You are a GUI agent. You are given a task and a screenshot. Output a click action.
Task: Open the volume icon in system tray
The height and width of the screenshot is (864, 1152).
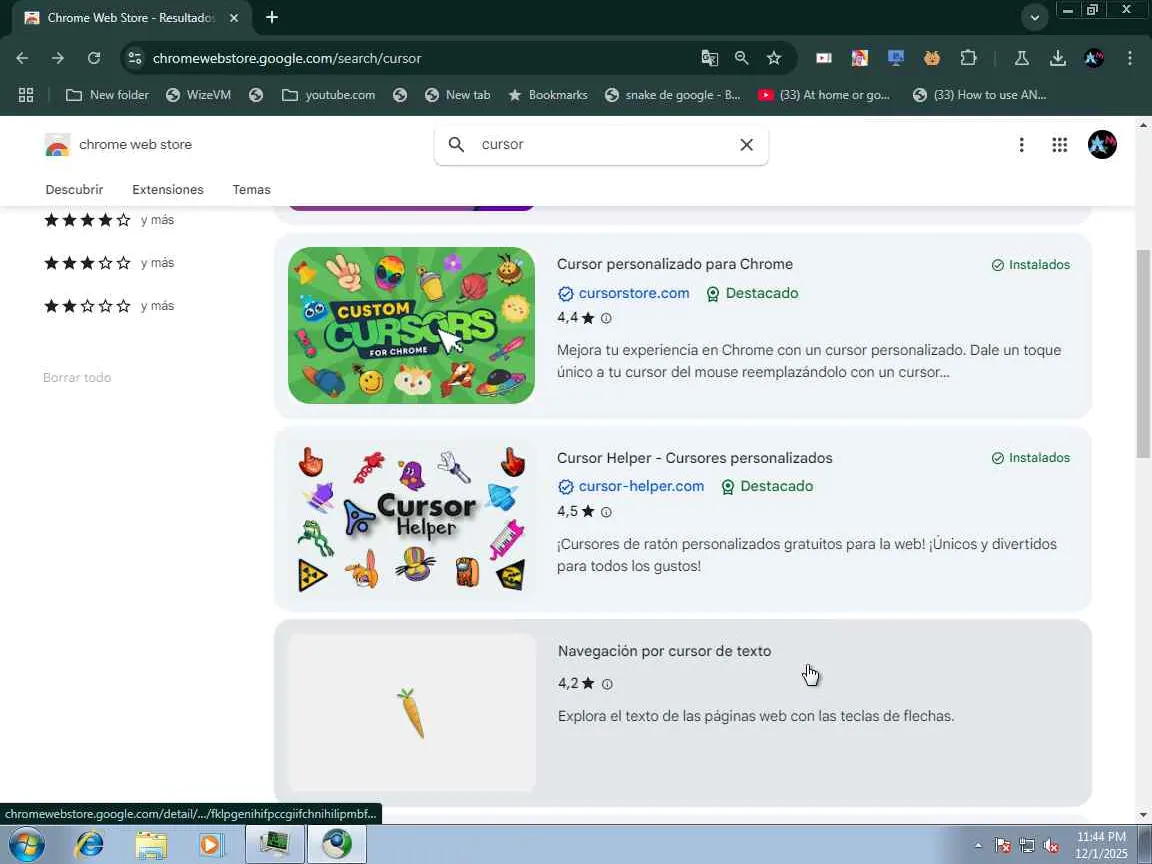tap(1051, 846)
